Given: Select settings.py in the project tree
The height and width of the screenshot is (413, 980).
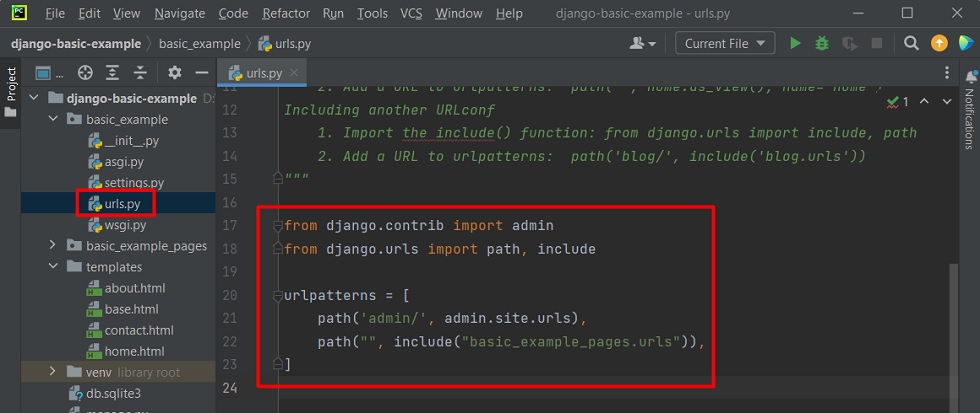Looking at the screenshot, I should (x=134, y=183).
